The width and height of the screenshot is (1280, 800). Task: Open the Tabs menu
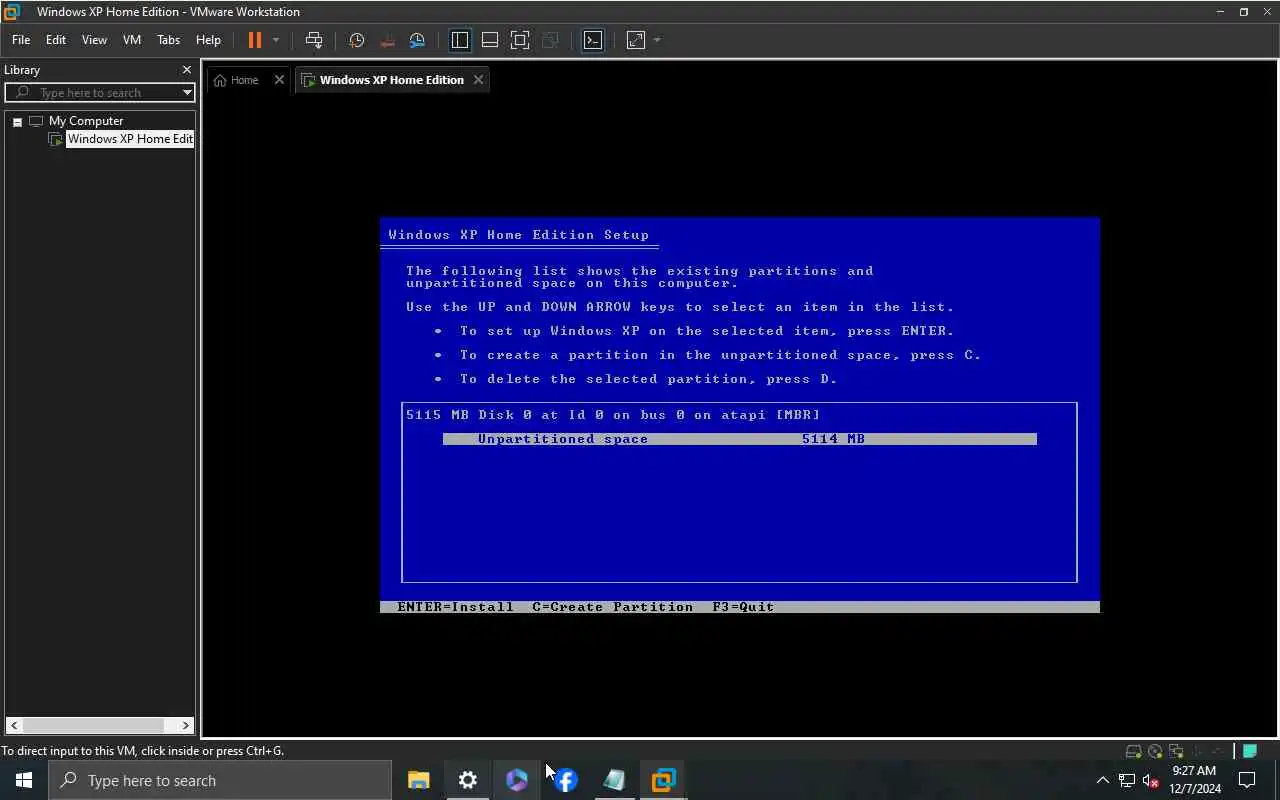click(168, 40)
